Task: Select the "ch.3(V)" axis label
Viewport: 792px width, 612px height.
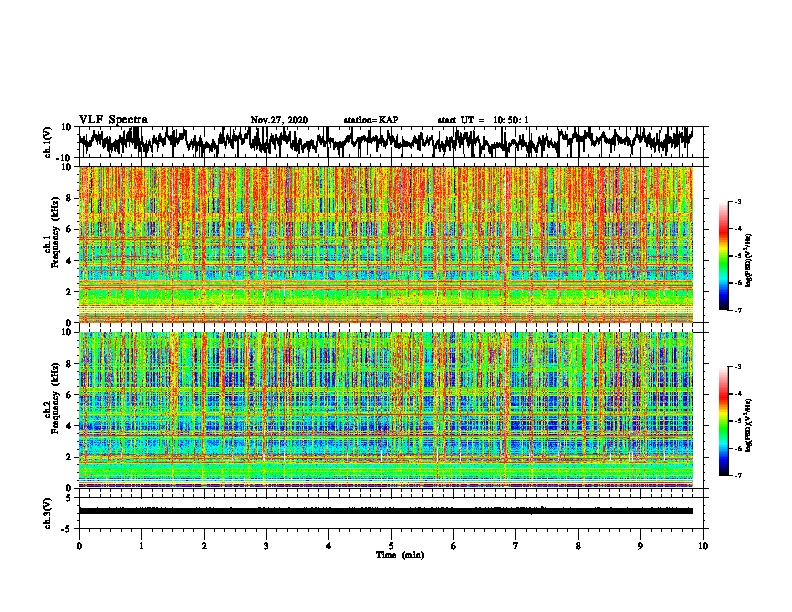Action: click(x=48, y=514)
